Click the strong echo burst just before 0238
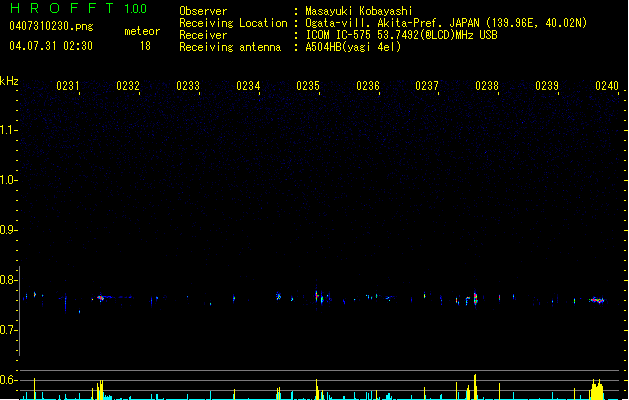This screenshot has height=400, width=629. (475, 298)
